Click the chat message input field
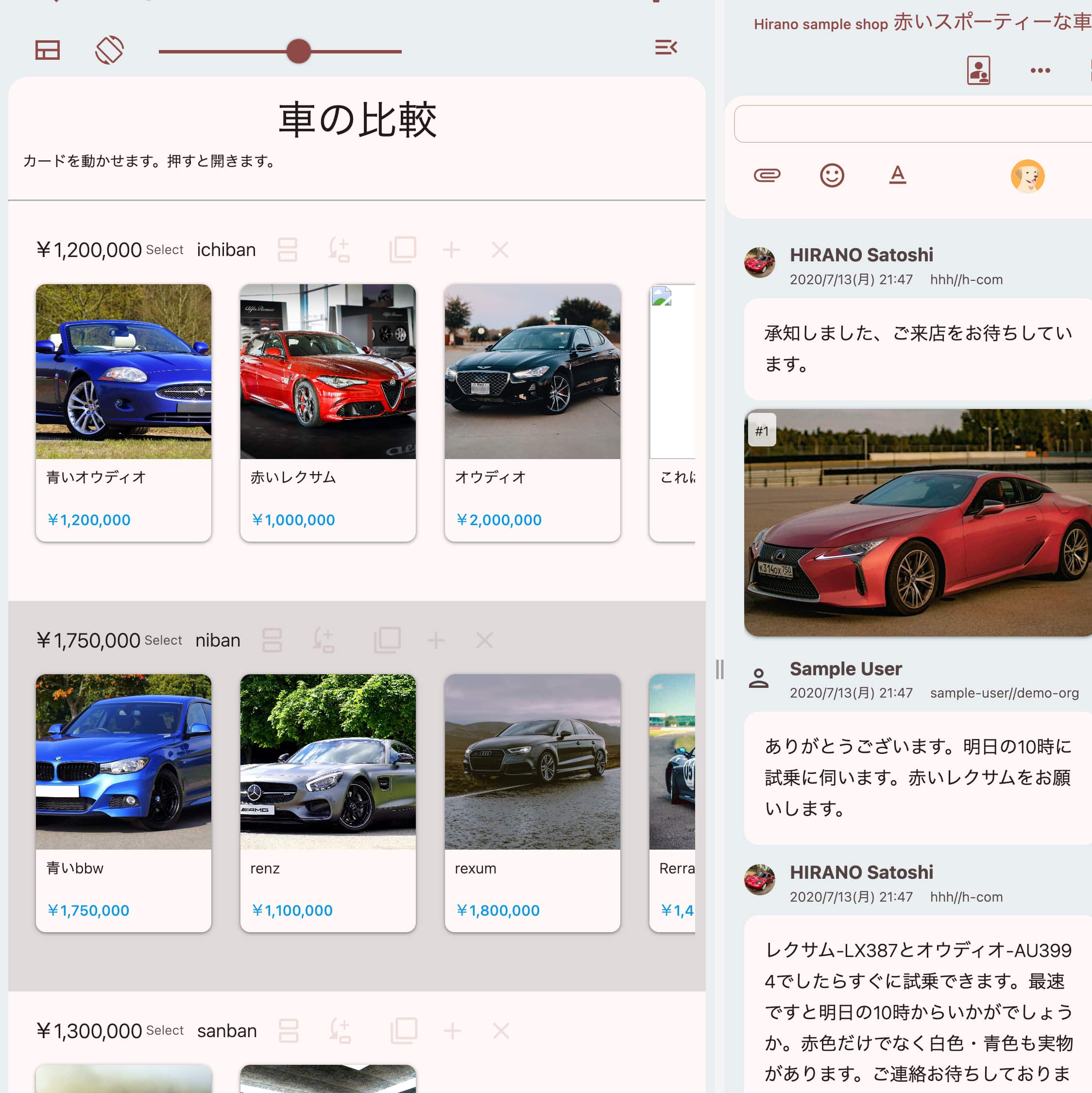The height and width of the screenshot is (1093, 1092). [913, 123]
